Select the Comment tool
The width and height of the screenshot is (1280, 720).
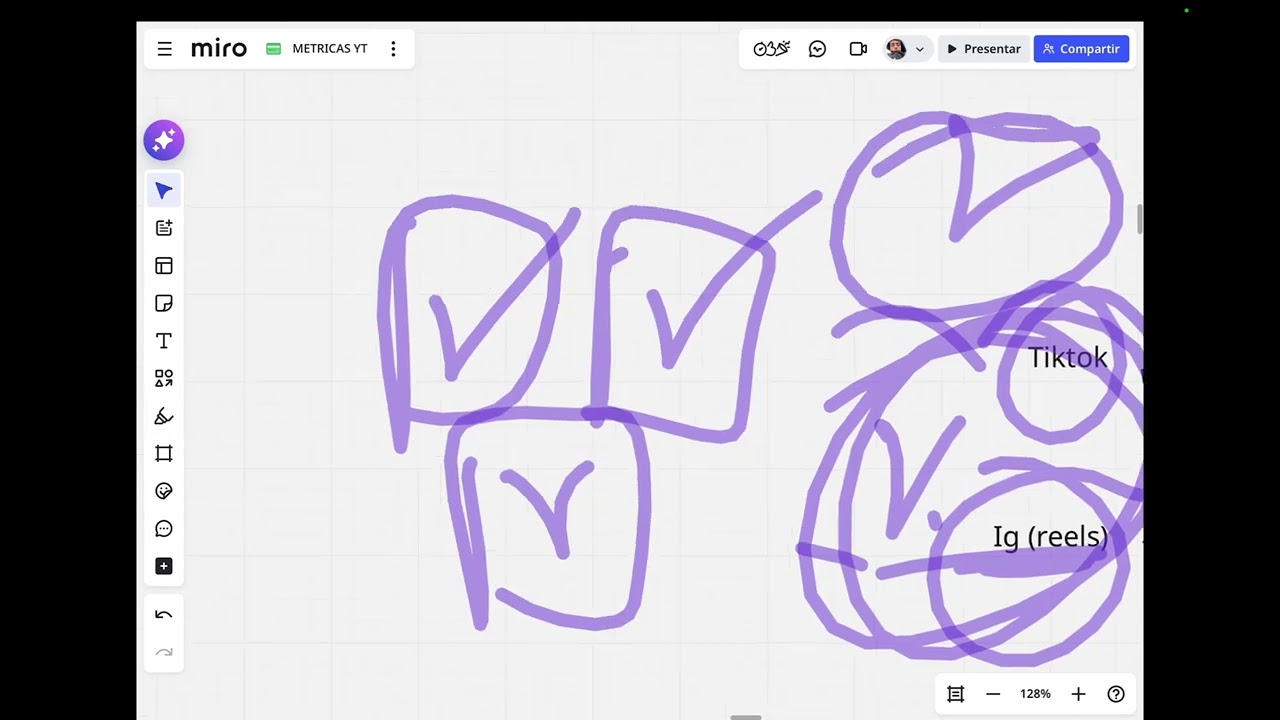[164, 529]
